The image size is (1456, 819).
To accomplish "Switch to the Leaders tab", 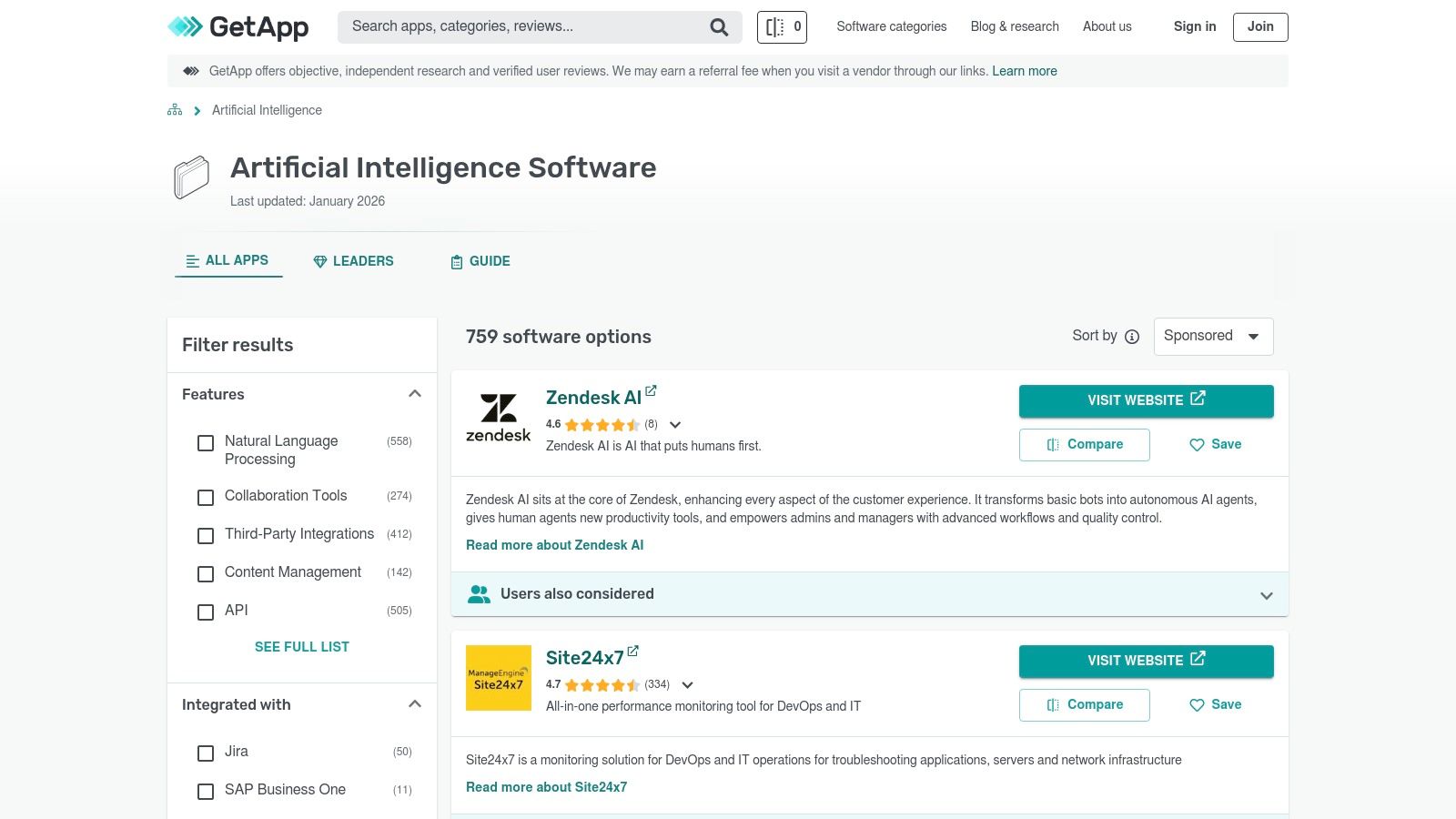I will tap(353, 261).
